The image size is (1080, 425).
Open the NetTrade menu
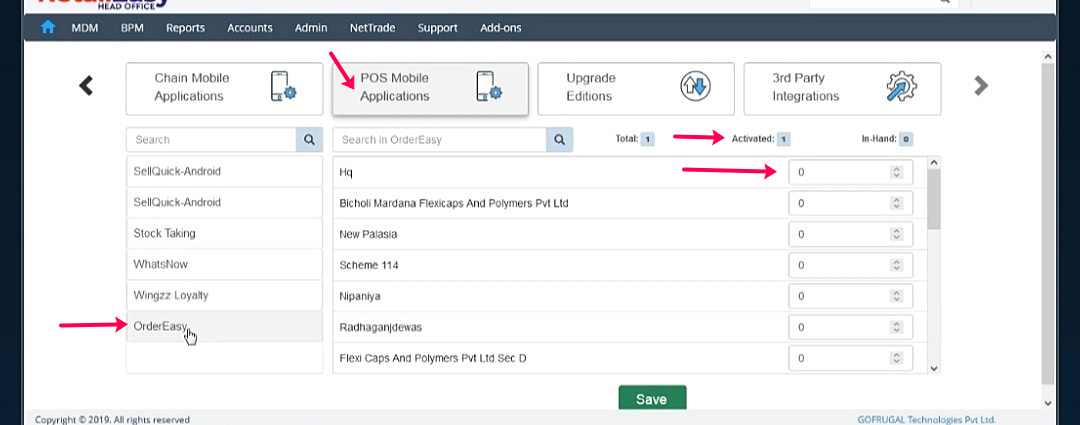(372, 28)
